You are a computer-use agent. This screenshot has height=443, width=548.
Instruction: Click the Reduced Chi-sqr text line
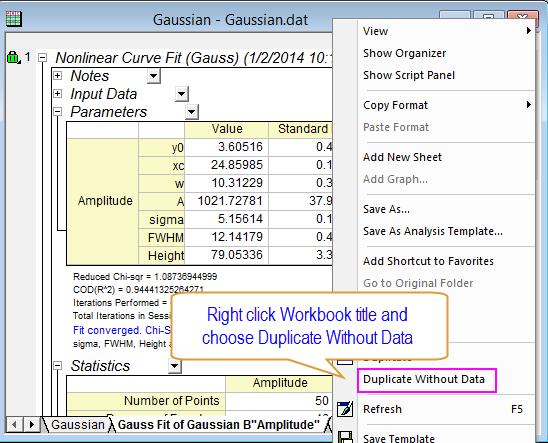click(x=145, y=277)
